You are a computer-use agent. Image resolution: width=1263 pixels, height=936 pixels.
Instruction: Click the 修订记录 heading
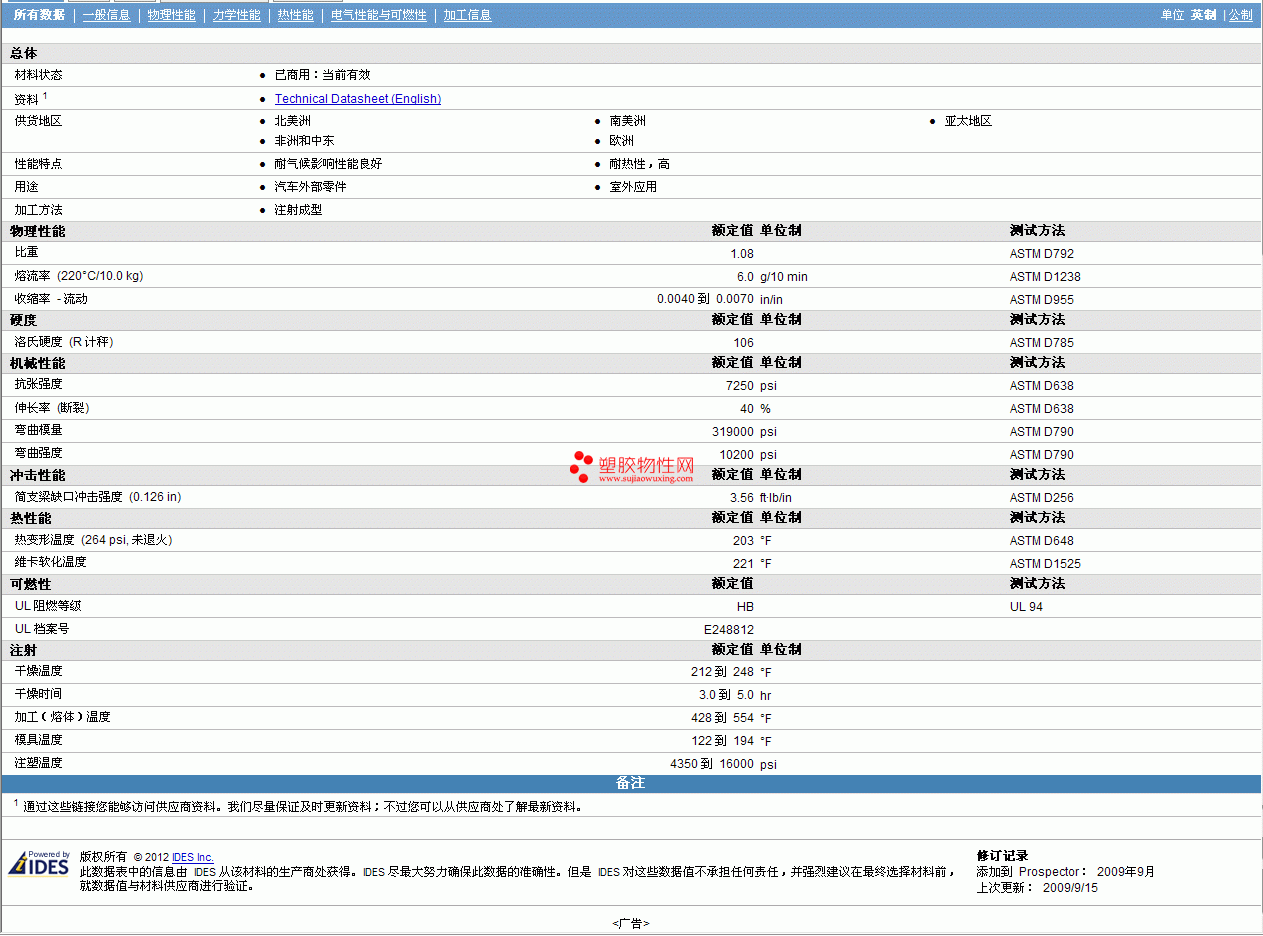pyautogui.click(x=1002, y=856)
